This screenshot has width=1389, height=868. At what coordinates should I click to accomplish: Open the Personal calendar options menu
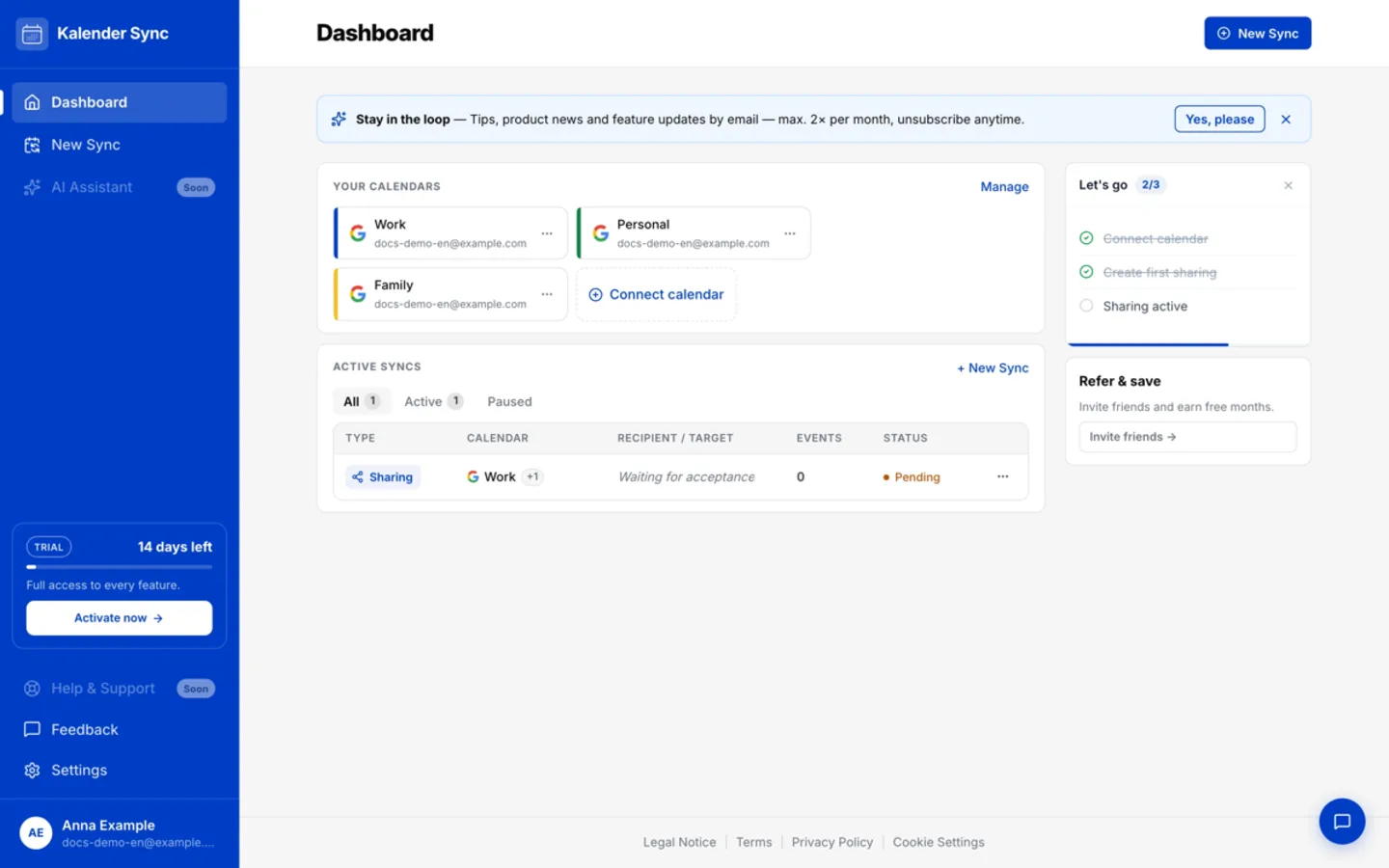[790, 233]
